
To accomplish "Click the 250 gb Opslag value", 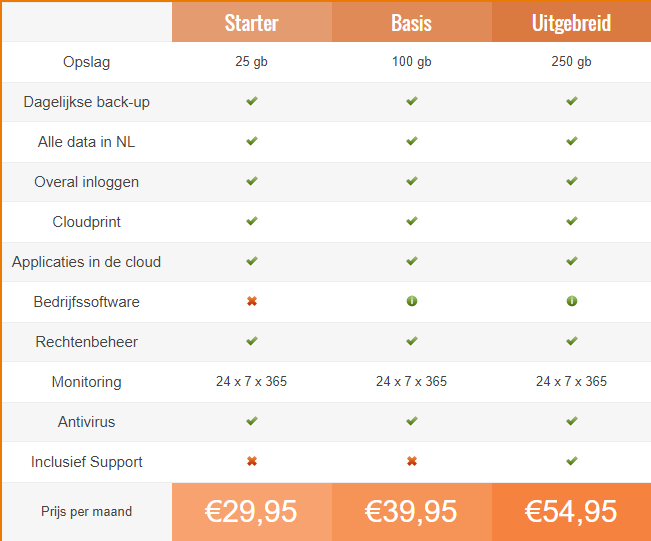I will coord(571,61).
